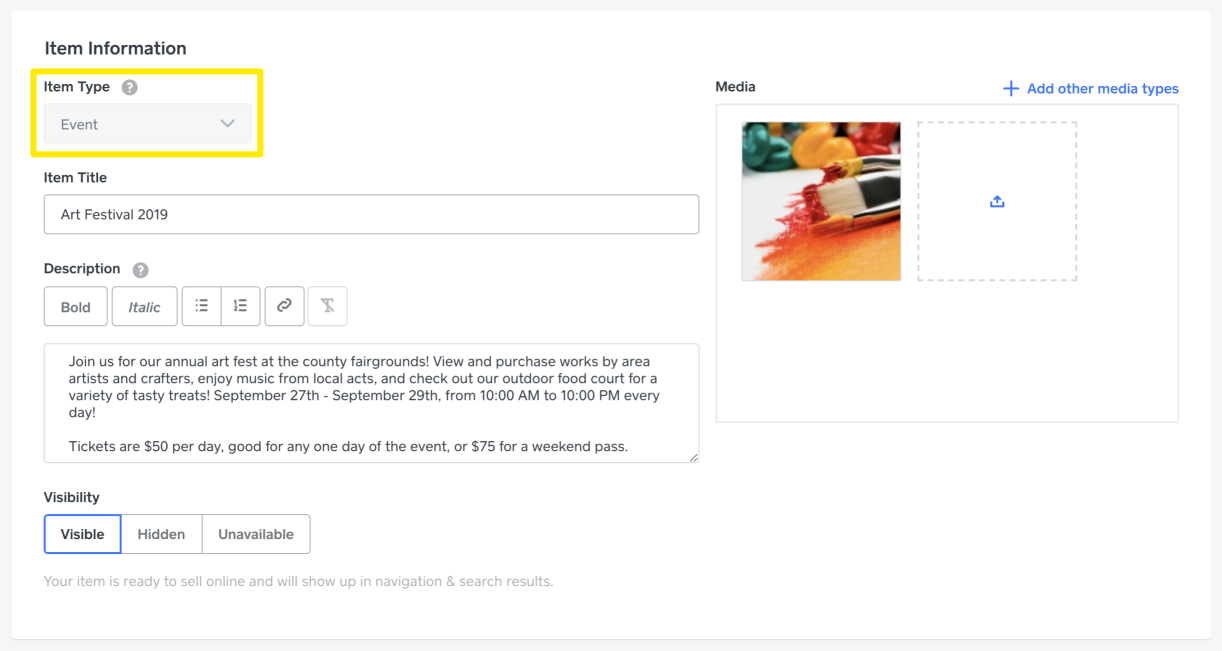
Task: Insert a hyperlink using the link icon
Action: (284, 306)
